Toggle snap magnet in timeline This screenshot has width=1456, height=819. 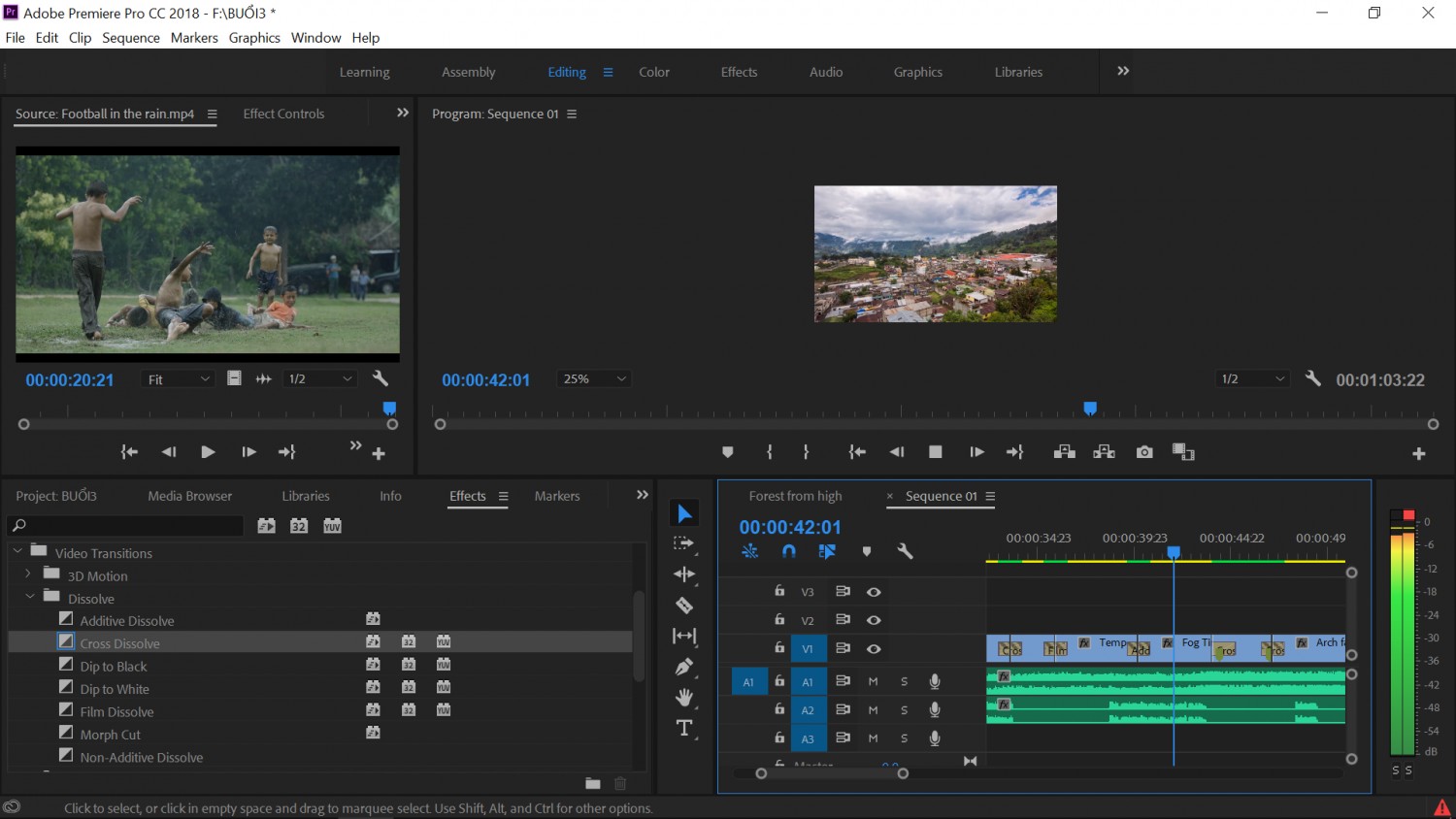(x=789, y=551)
